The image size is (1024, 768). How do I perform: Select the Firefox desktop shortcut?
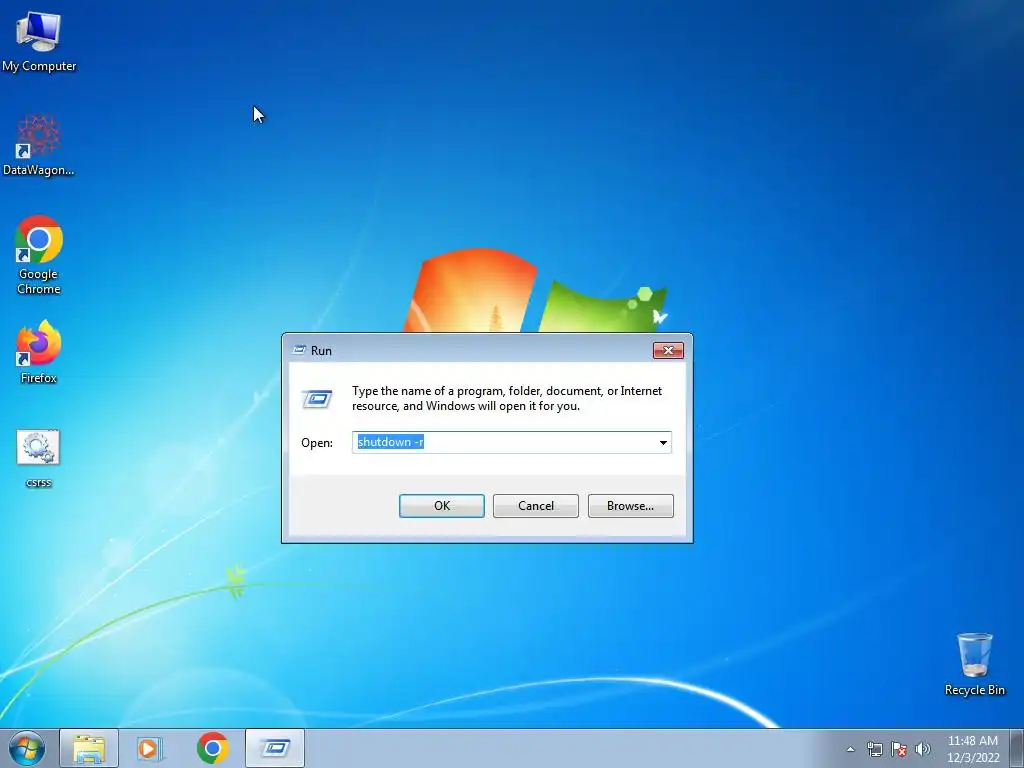point(39,352)
